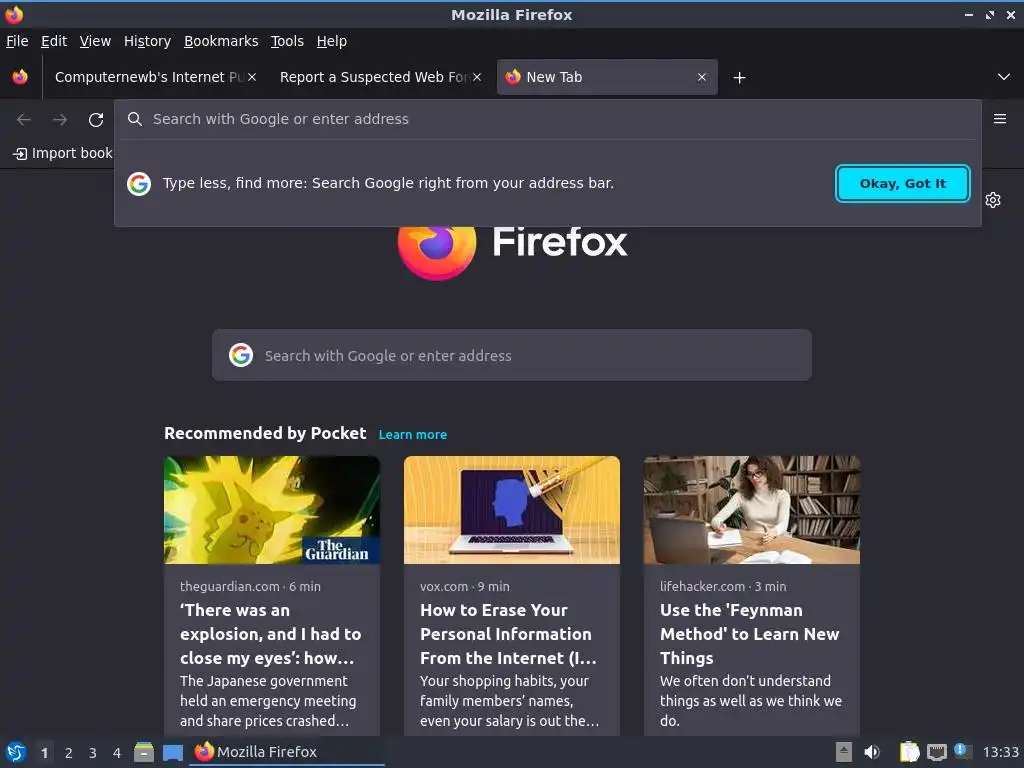Open the Bookmarks menu
This screenshot has width=1024, height=768.
(221, 41)
